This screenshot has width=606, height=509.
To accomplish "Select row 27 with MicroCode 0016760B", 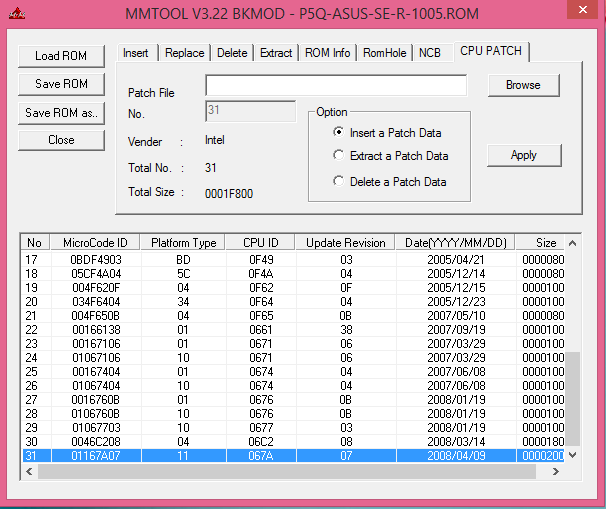I will [293, 400].
